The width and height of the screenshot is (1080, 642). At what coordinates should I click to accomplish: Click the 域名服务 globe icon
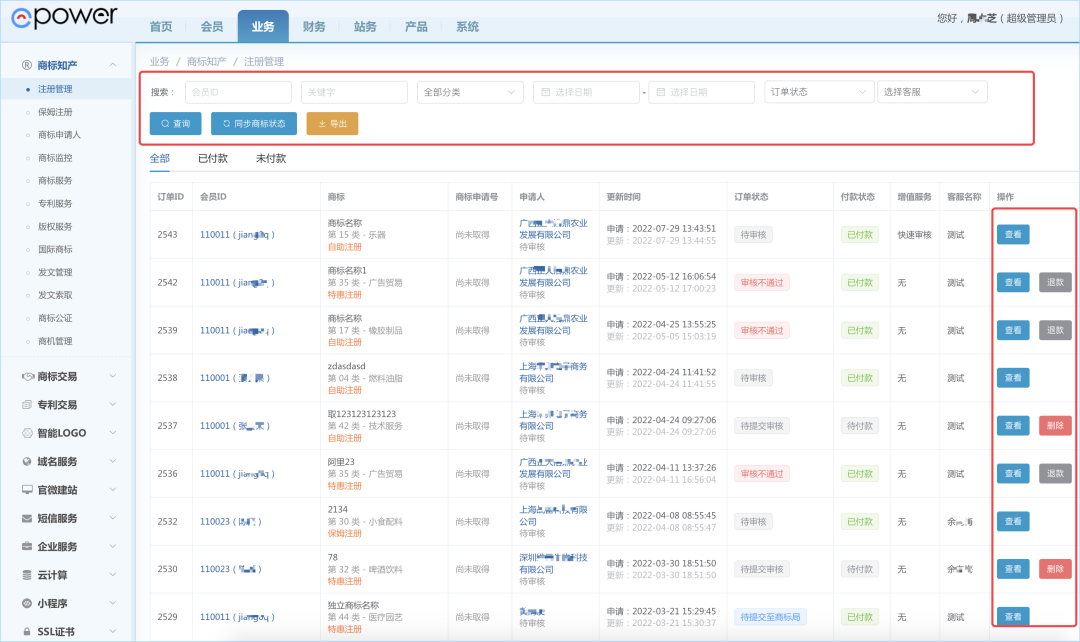click(27, 461)
